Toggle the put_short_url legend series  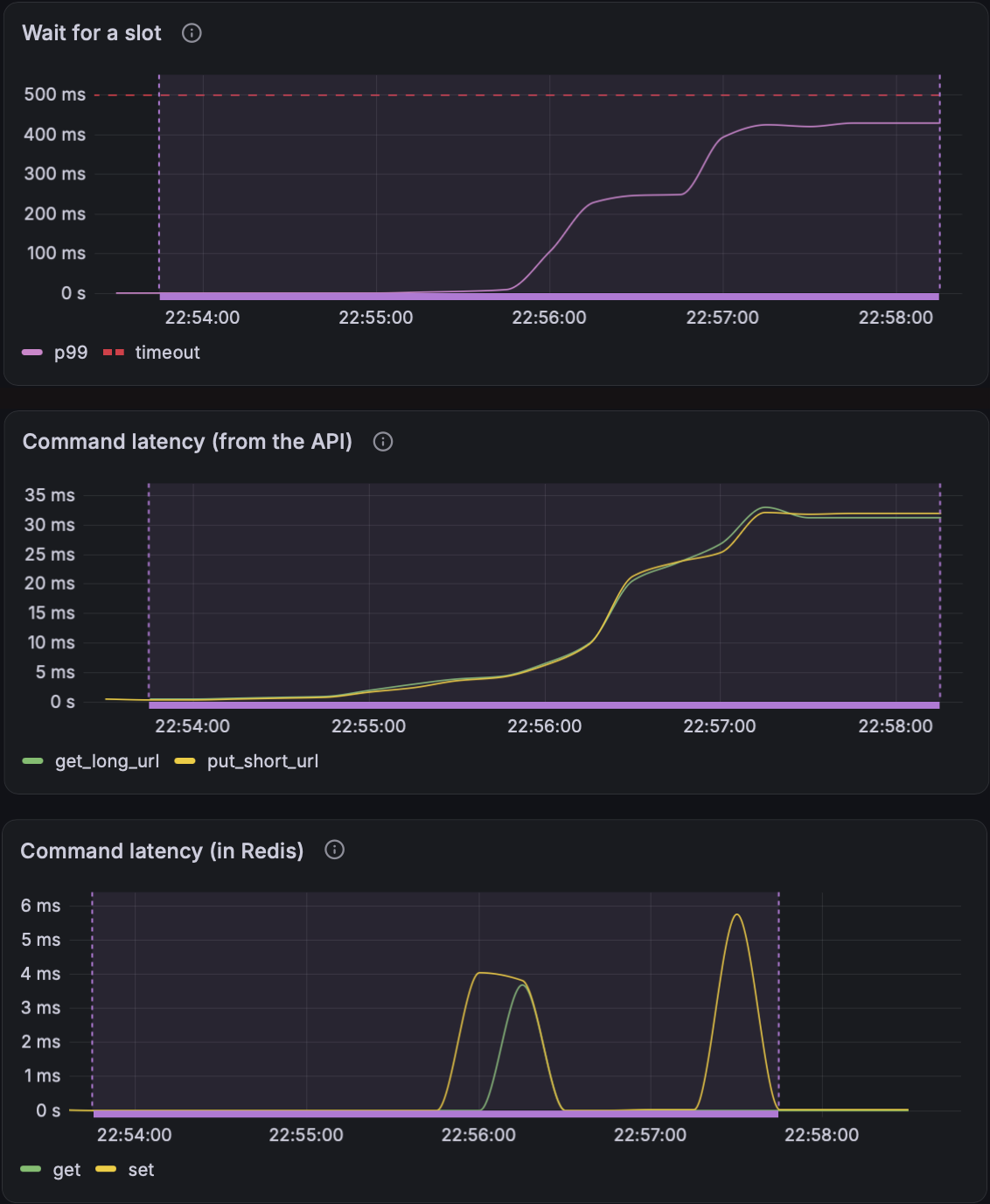(x=262, y=761)
